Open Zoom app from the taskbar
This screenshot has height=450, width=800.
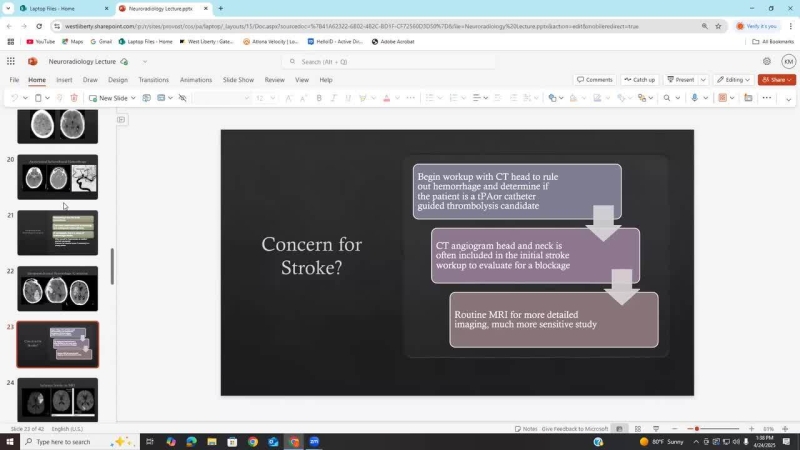tap(314, 441)
